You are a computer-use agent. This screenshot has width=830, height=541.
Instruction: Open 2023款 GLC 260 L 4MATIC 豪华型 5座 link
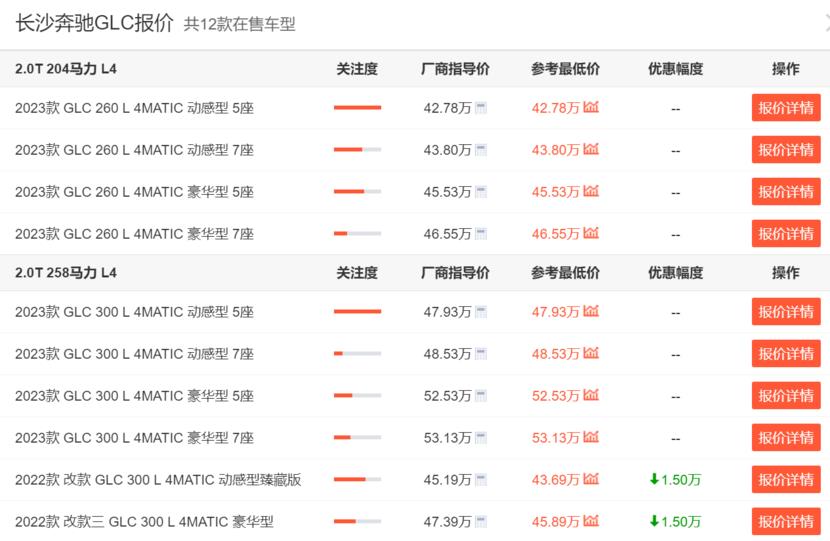(x=134, y=192)
